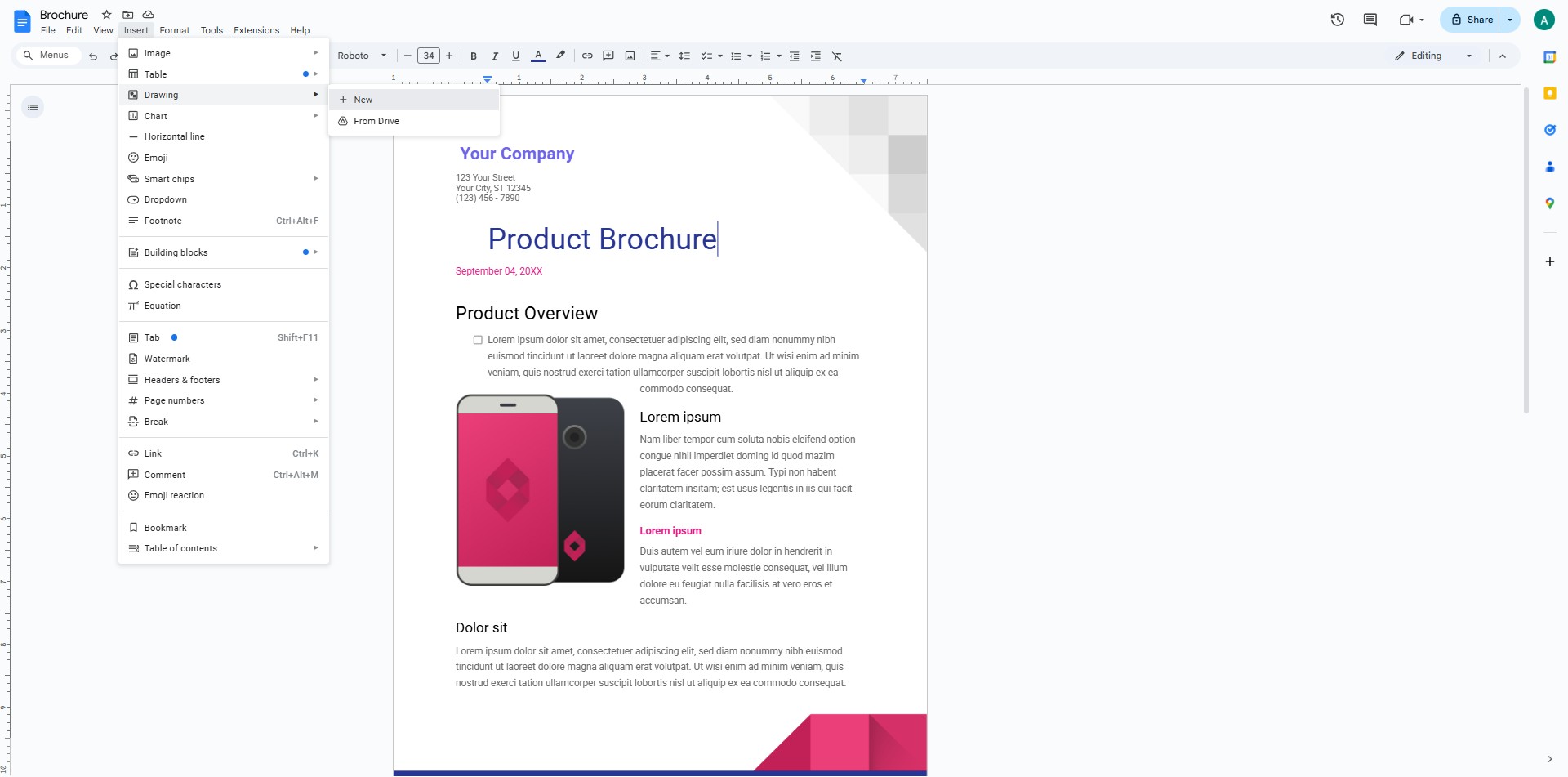Open the highlight color pen tool

560,56
